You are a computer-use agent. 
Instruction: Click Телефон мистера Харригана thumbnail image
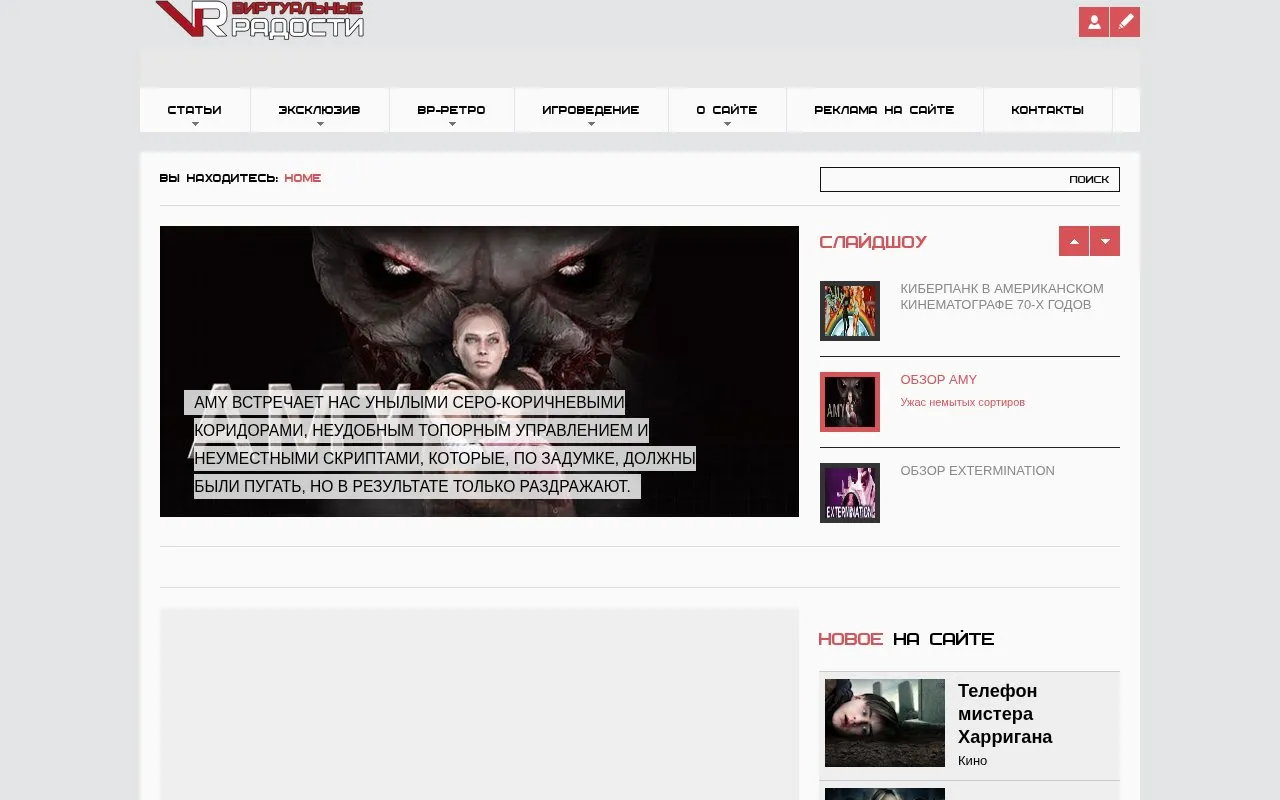[x=885, y=723]
